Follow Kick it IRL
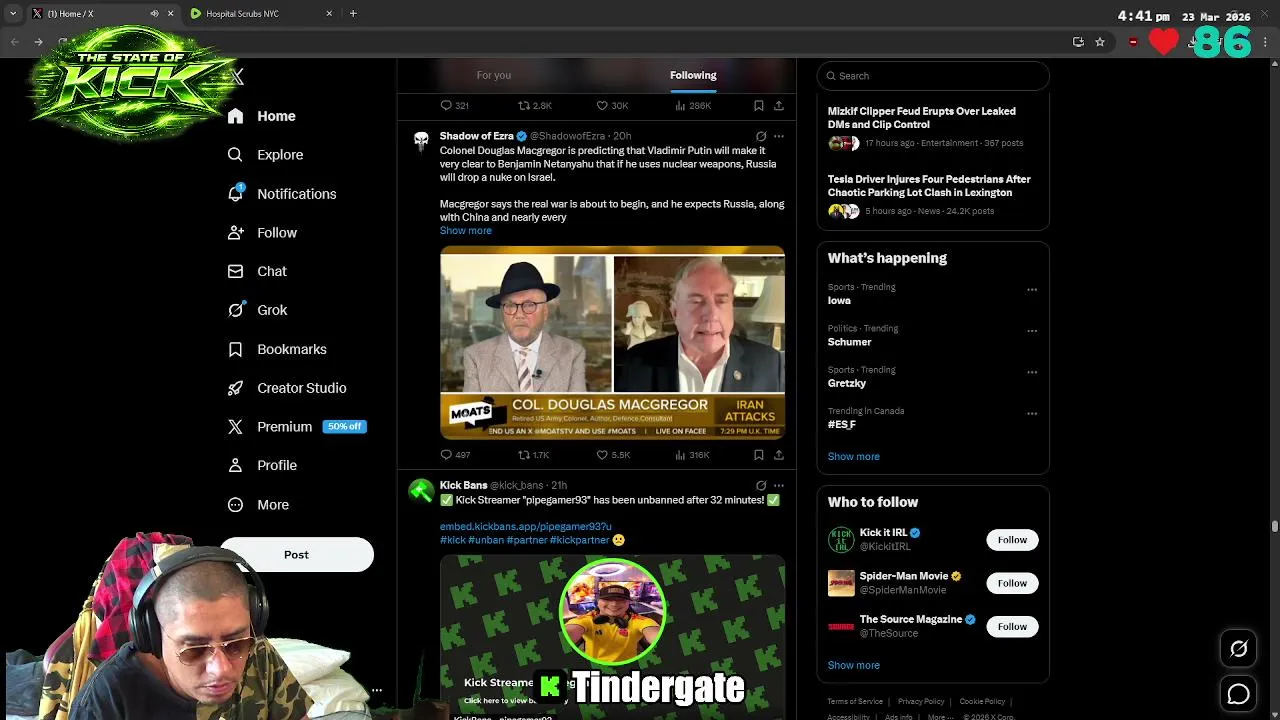1280x720 pixels. pyautogui.click(x=1012, y=540)
